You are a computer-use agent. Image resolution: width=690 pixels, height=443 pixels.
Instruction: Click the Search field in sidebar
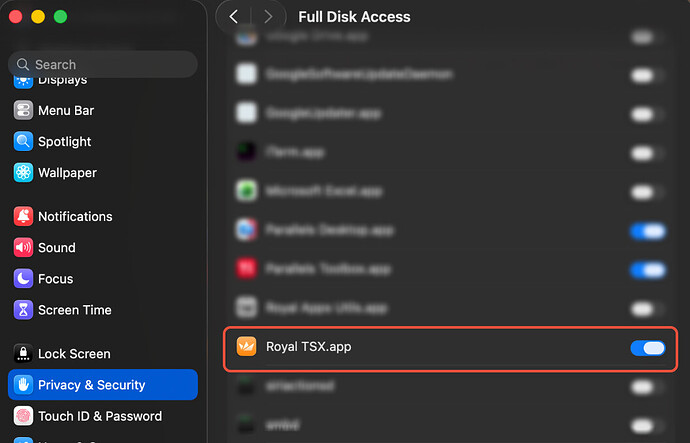103,64
